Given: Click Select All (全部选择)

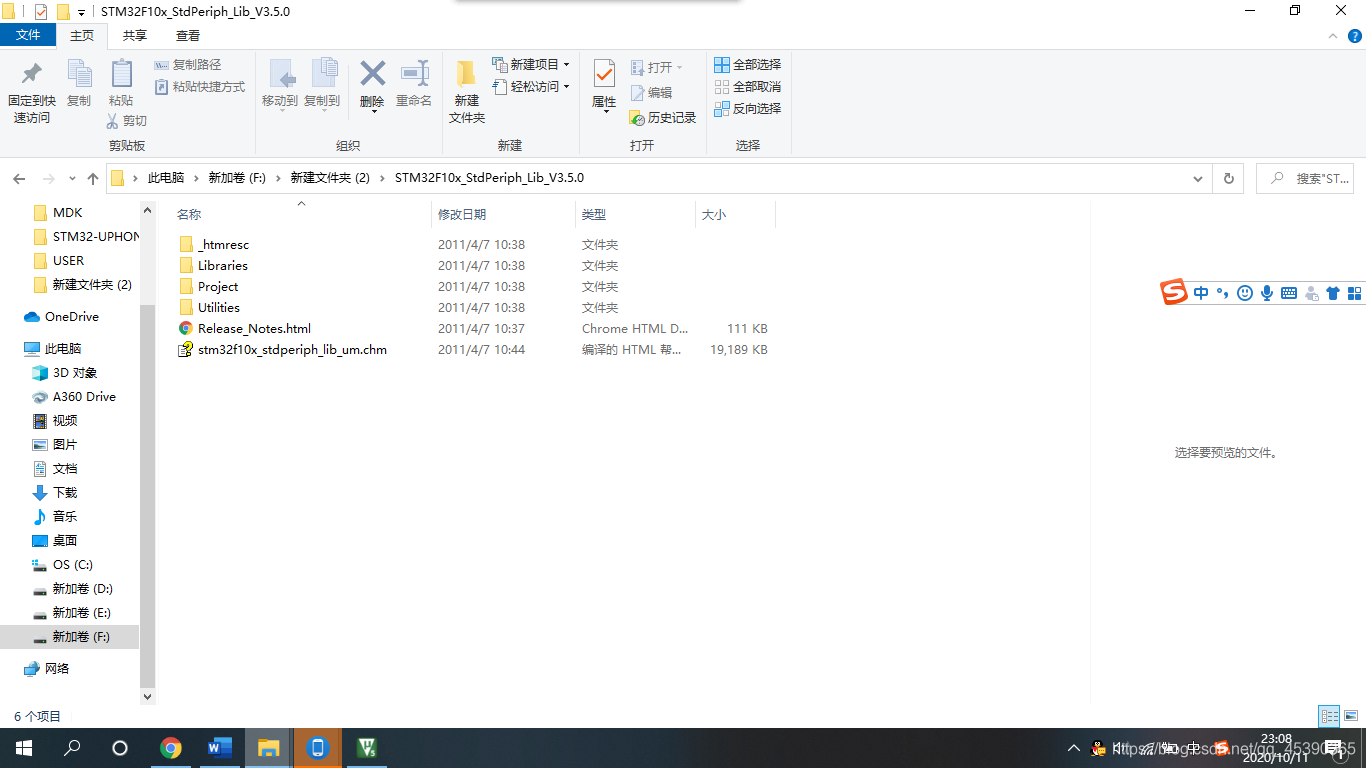Looking at the screenshot, I should 747,64.
